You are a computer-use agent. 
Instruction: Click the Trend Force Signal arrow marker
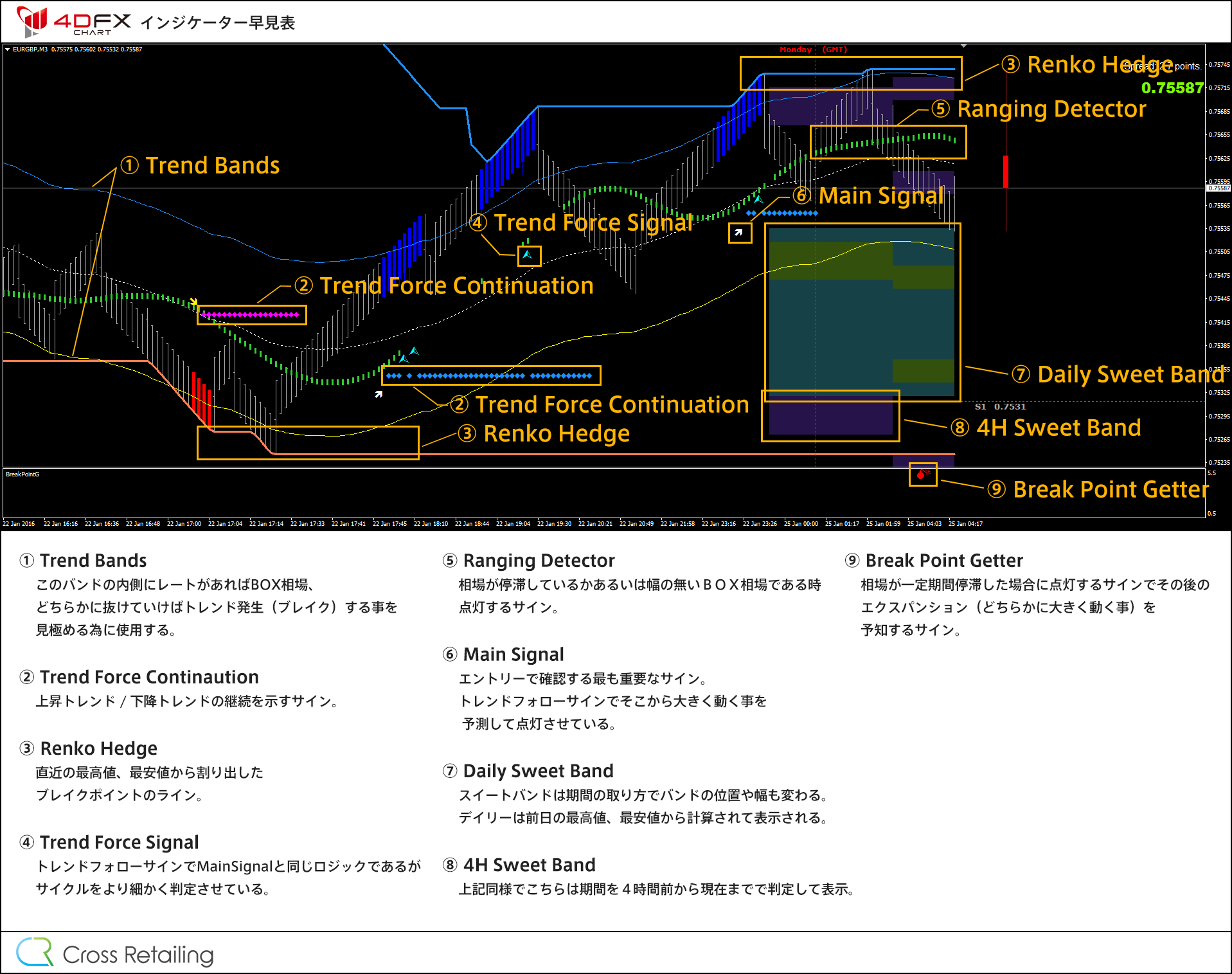click(528, 255)
